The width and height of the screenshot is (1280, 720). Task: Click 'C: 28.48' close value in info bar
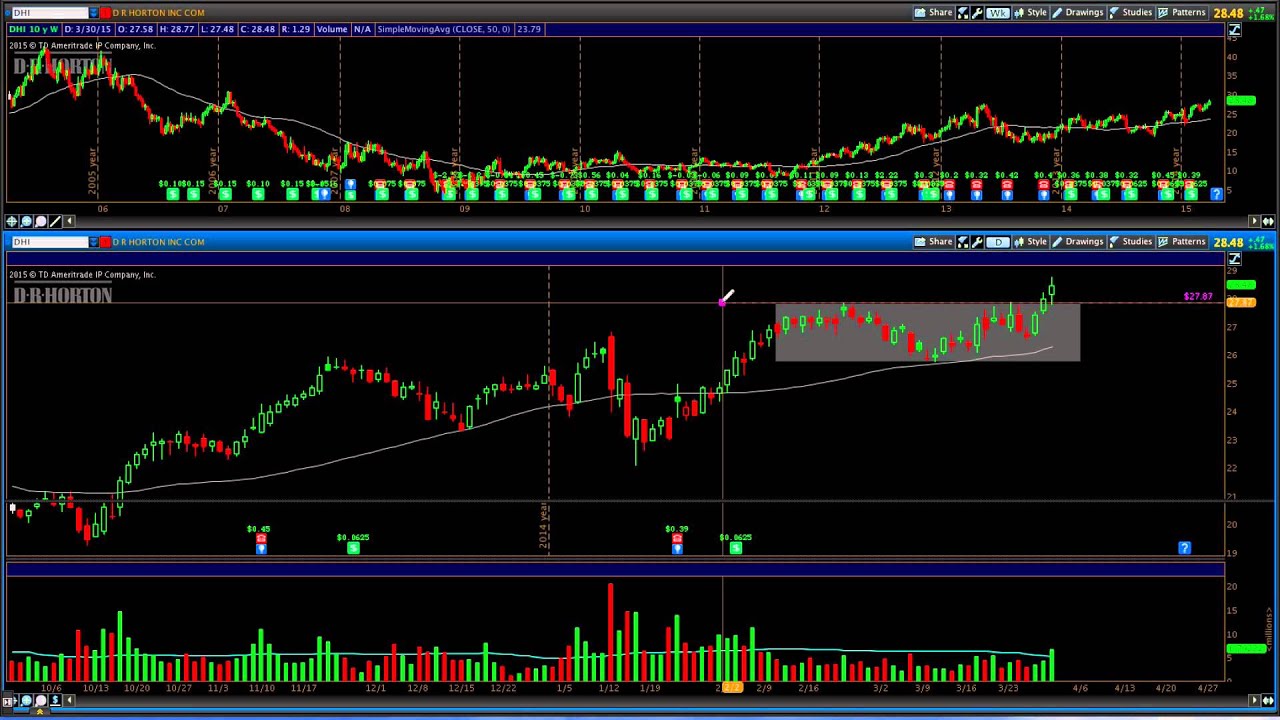(256, 29)
